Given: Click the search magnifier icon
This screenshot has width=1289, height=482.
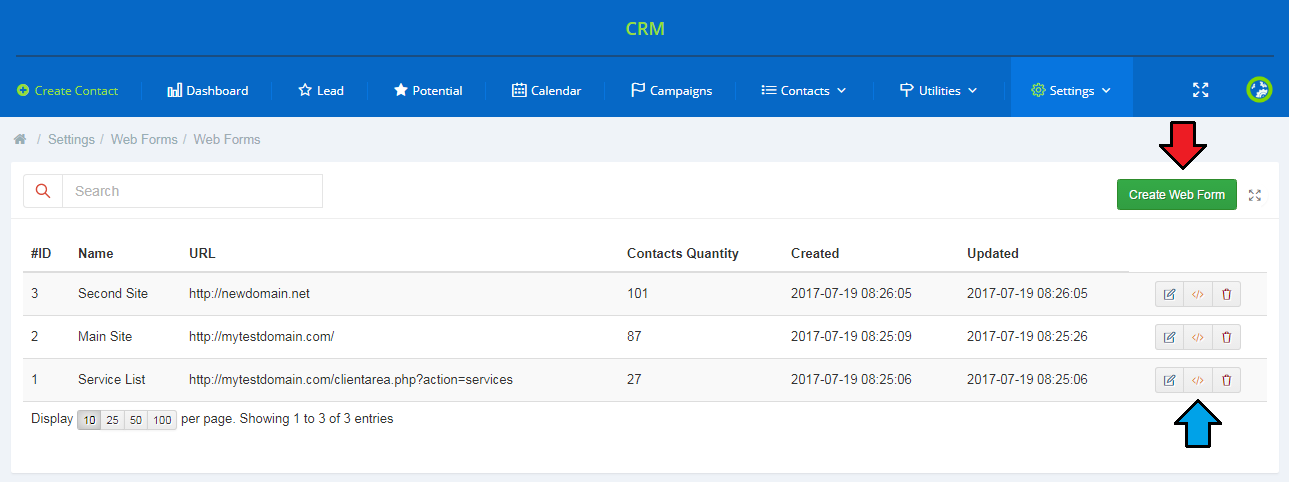Looking at the screenshot, I should pyautogui.click(x=43, y=191).
